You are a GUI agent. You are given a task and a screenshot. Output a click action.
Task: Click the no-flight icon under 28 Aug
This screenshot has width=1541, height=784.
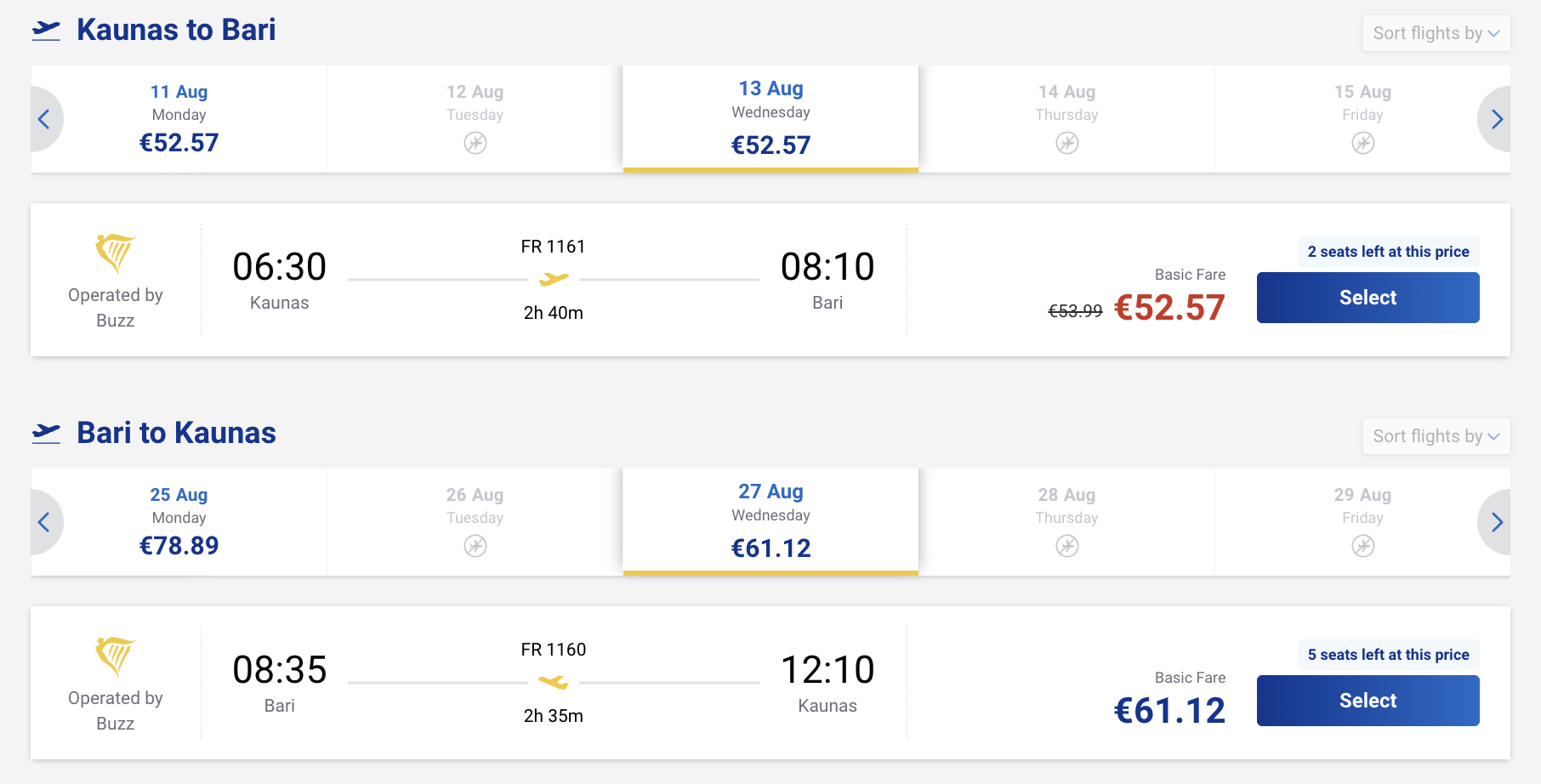click(1067, 546)
